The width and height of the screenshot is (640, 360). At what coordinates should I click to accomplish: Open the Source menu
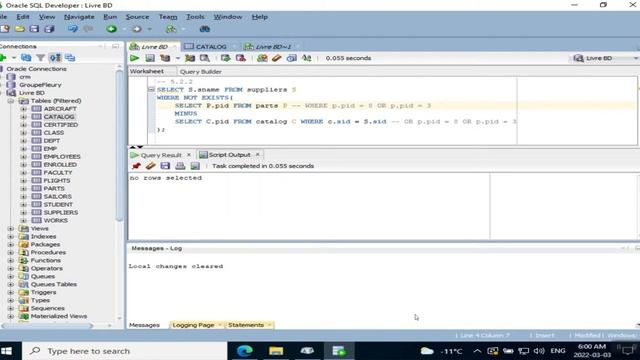pos(137,17)
